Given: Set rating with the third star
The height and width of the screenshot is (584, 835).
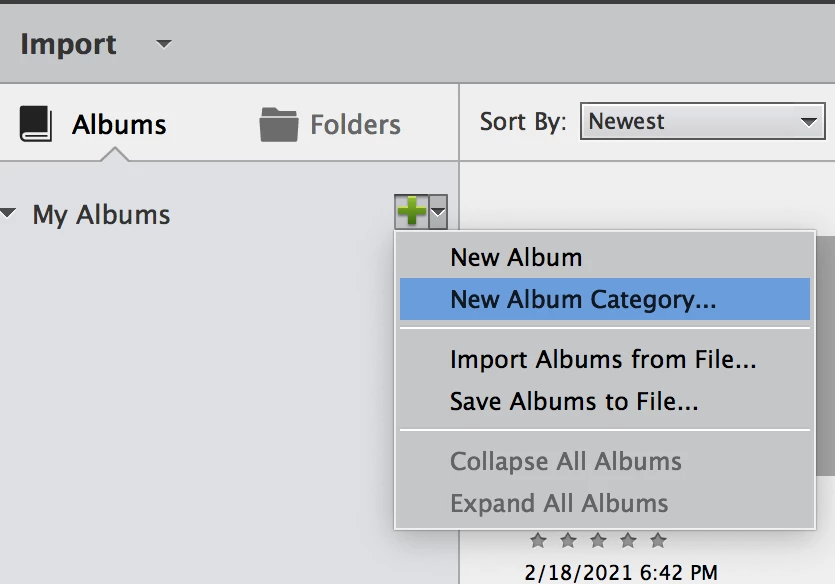Looking at the screenshot, I should tap(598, 541).
